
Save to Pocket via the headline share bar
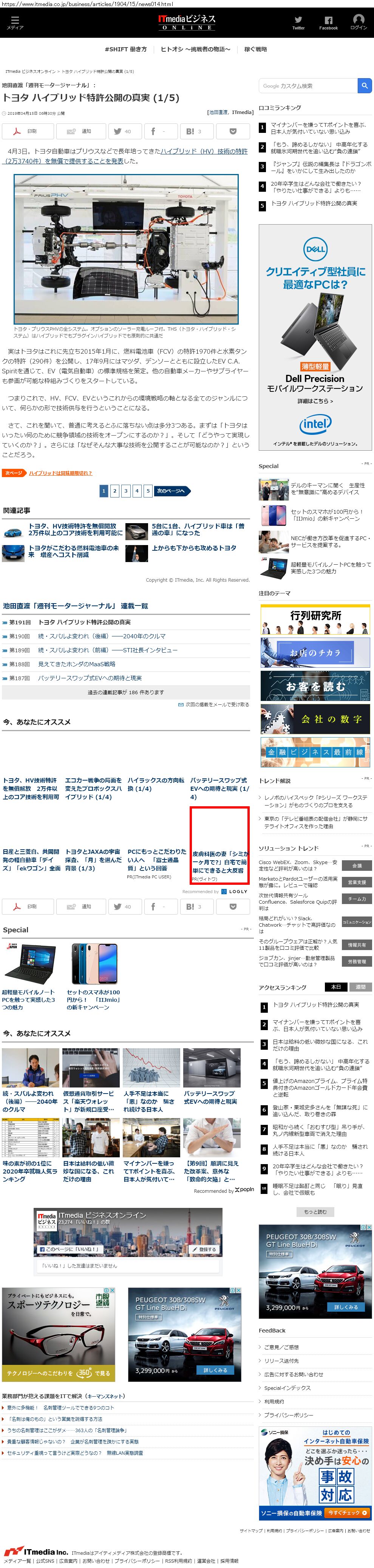233,131
